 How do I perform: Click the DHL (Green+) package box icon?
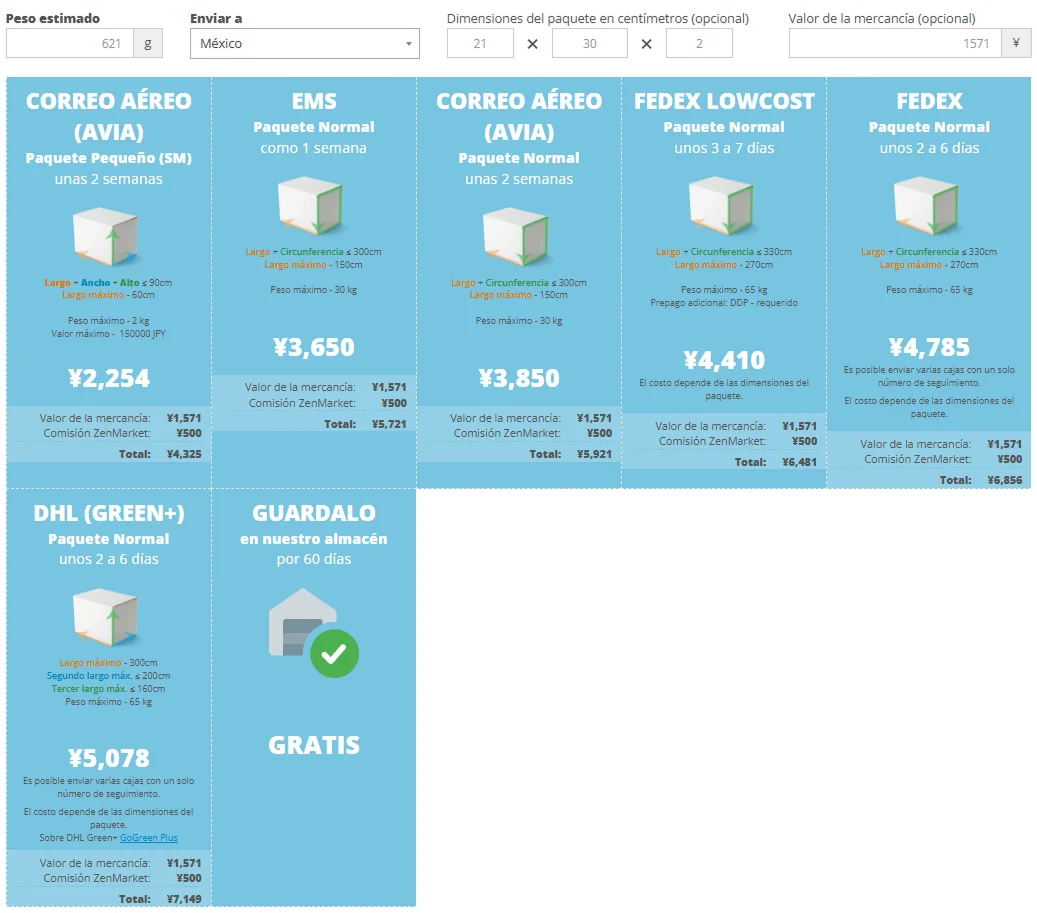[x=105, y=617]
